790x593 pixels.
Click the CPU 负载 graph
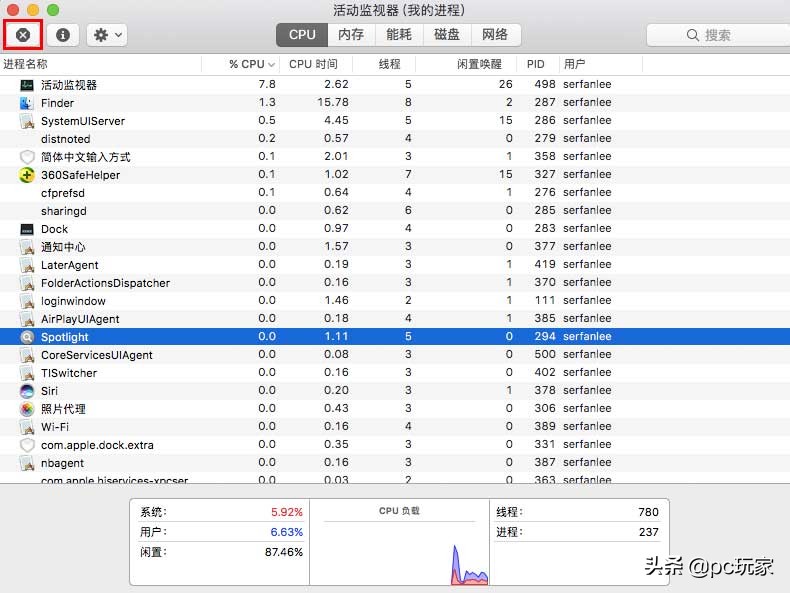tap(399, 553)
